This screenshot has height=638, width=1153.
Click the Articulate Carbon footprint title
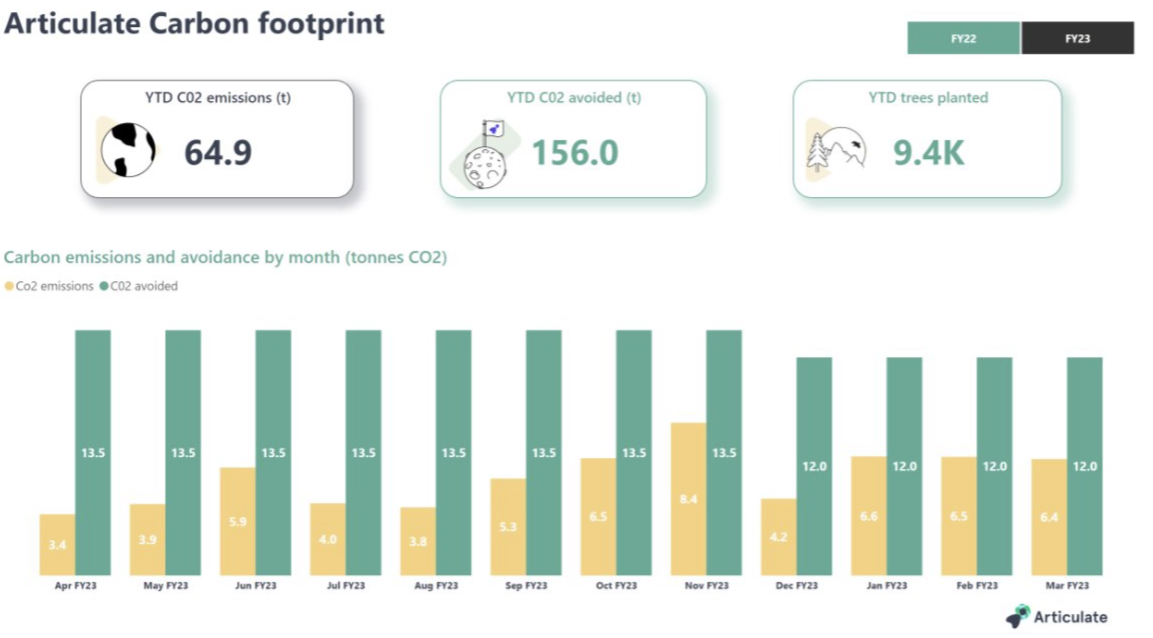pyautogui.click(x=196, y=21)
